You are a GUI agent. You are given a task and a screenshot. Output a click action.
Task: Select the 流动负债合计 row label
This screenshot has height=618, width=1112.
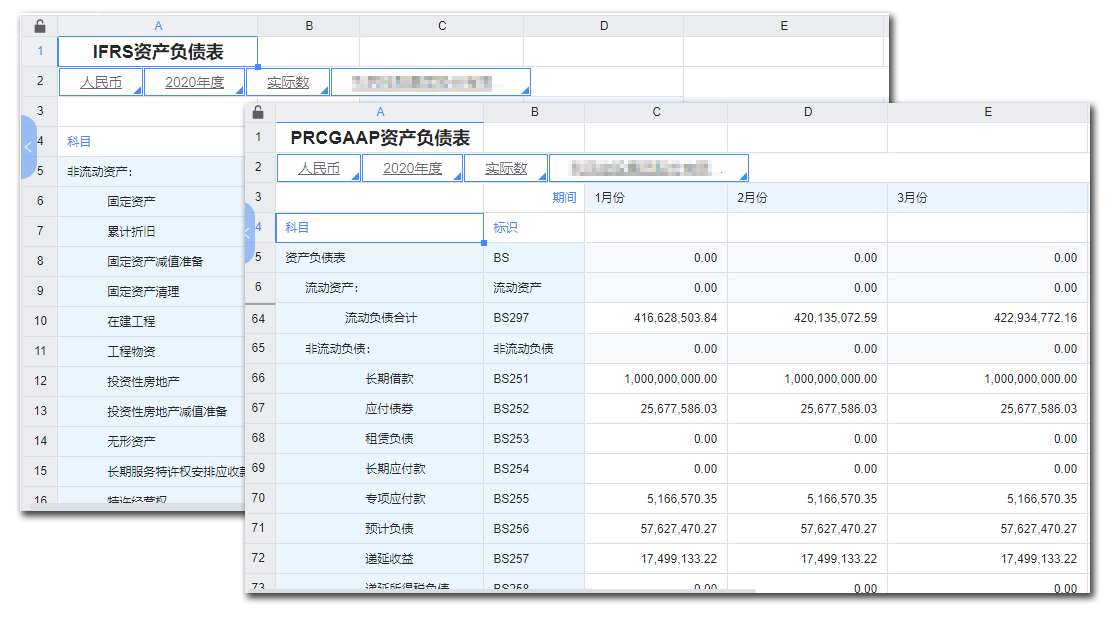(x=379, y=318)
